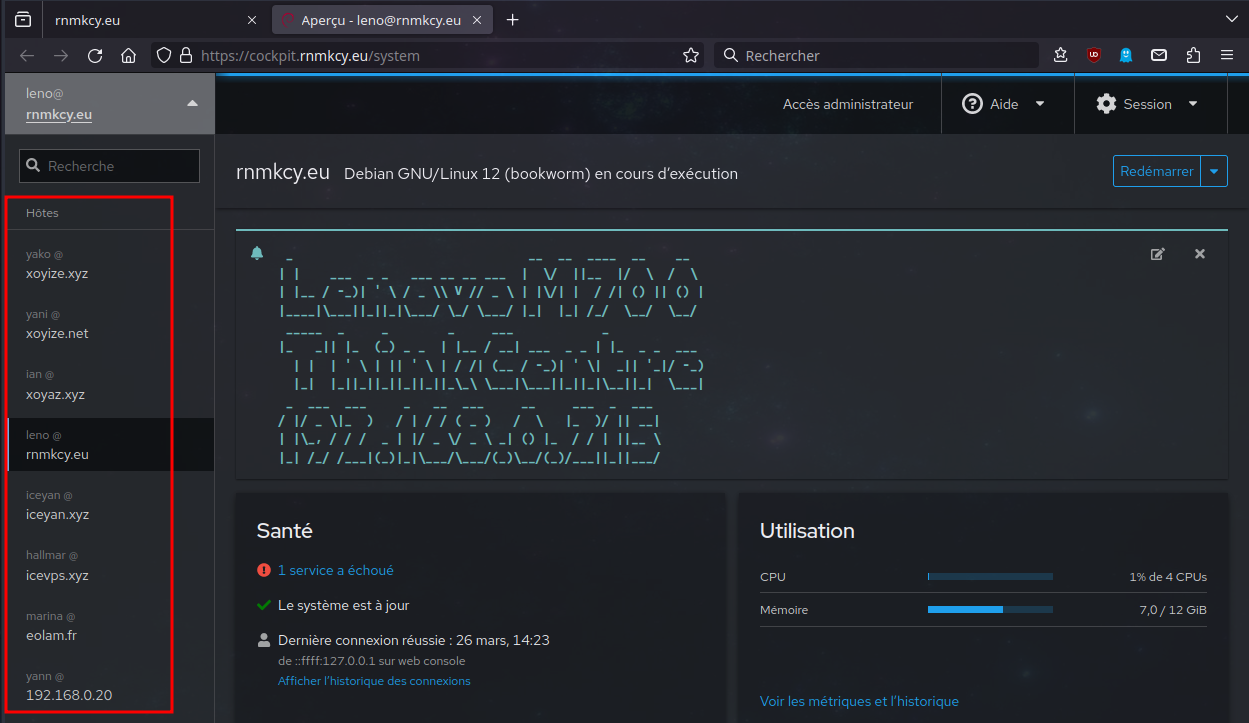The height and width of the screenshot is (723, 1249).
Task: Open the uBlock Origin extension icon
Action: pyautogui.click(x=1094, y=56)
